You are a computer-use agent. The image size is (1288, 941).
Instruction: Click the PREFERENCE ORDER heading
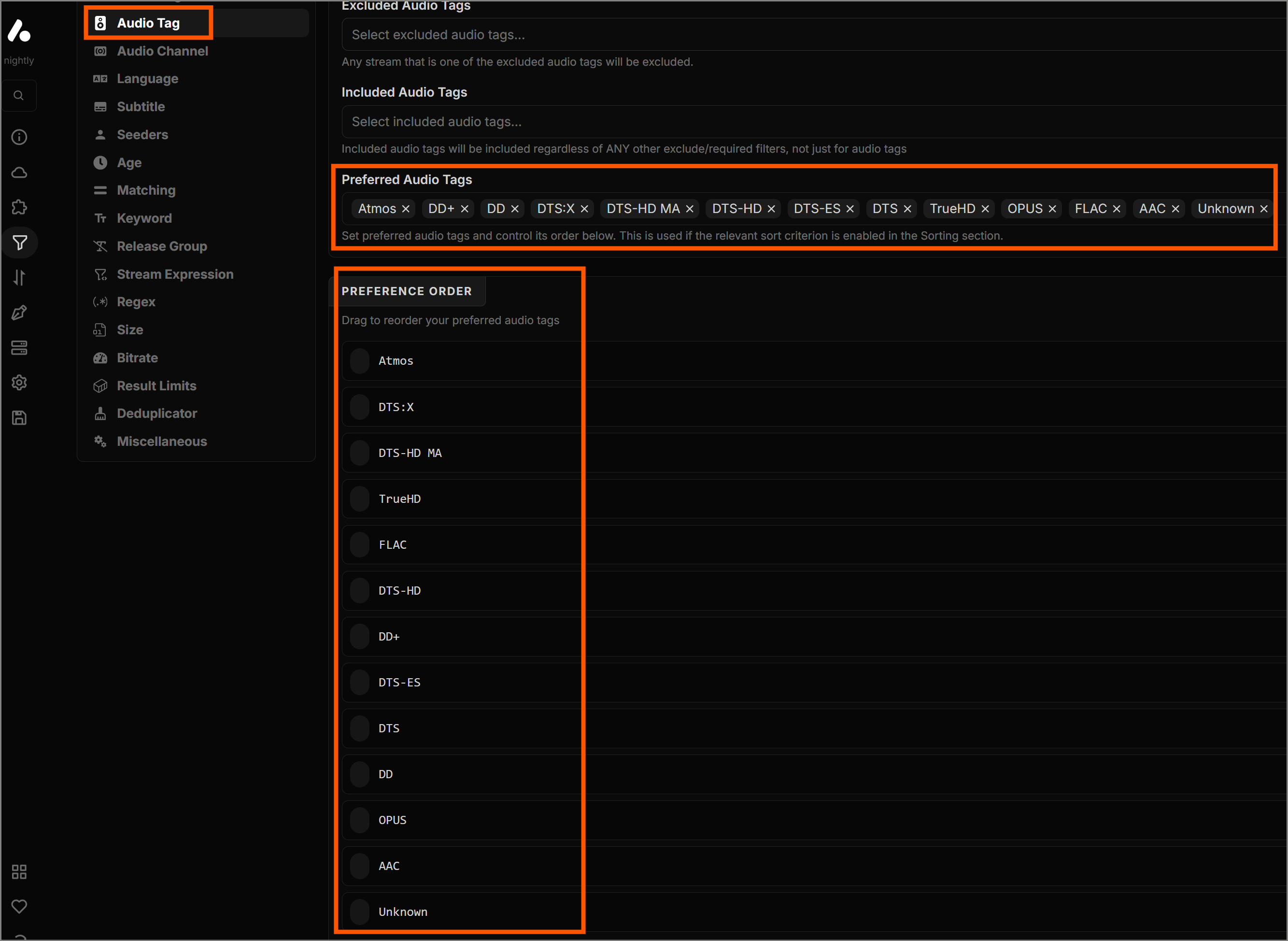(407, 291)
